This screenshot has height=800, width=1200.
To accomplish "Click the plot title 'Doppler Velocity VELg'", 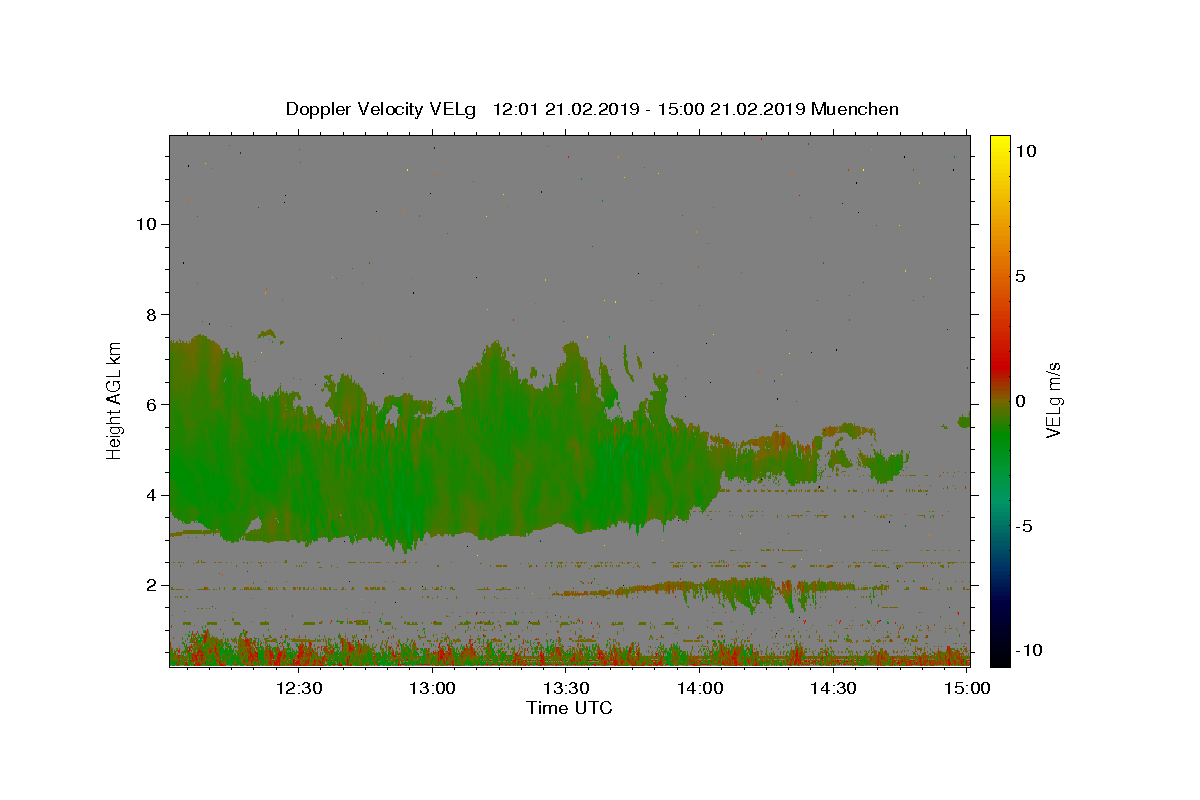I will click(381, 109).
